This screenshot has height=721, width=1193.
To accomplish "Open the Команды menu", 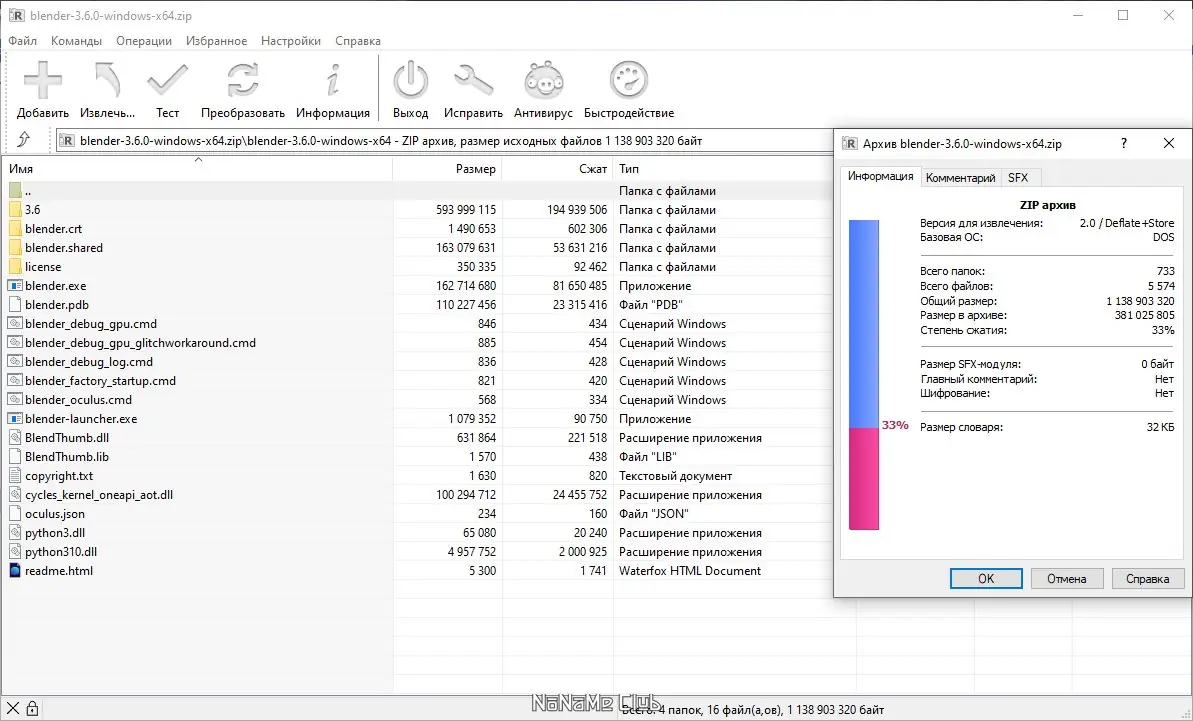I will (x=76, y=41).
